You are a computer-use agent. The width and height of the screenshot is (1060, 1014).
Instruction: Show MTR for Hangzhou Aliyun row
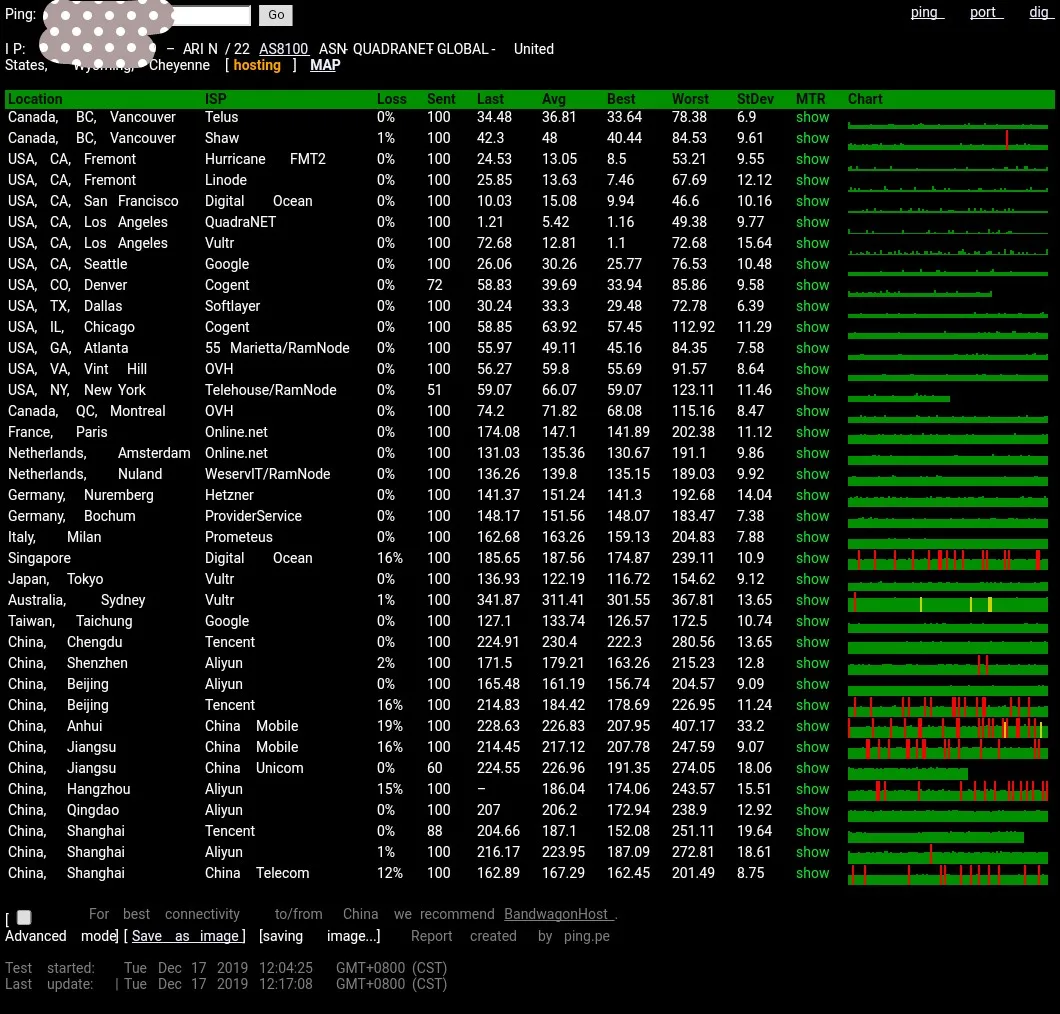point(812,788)
